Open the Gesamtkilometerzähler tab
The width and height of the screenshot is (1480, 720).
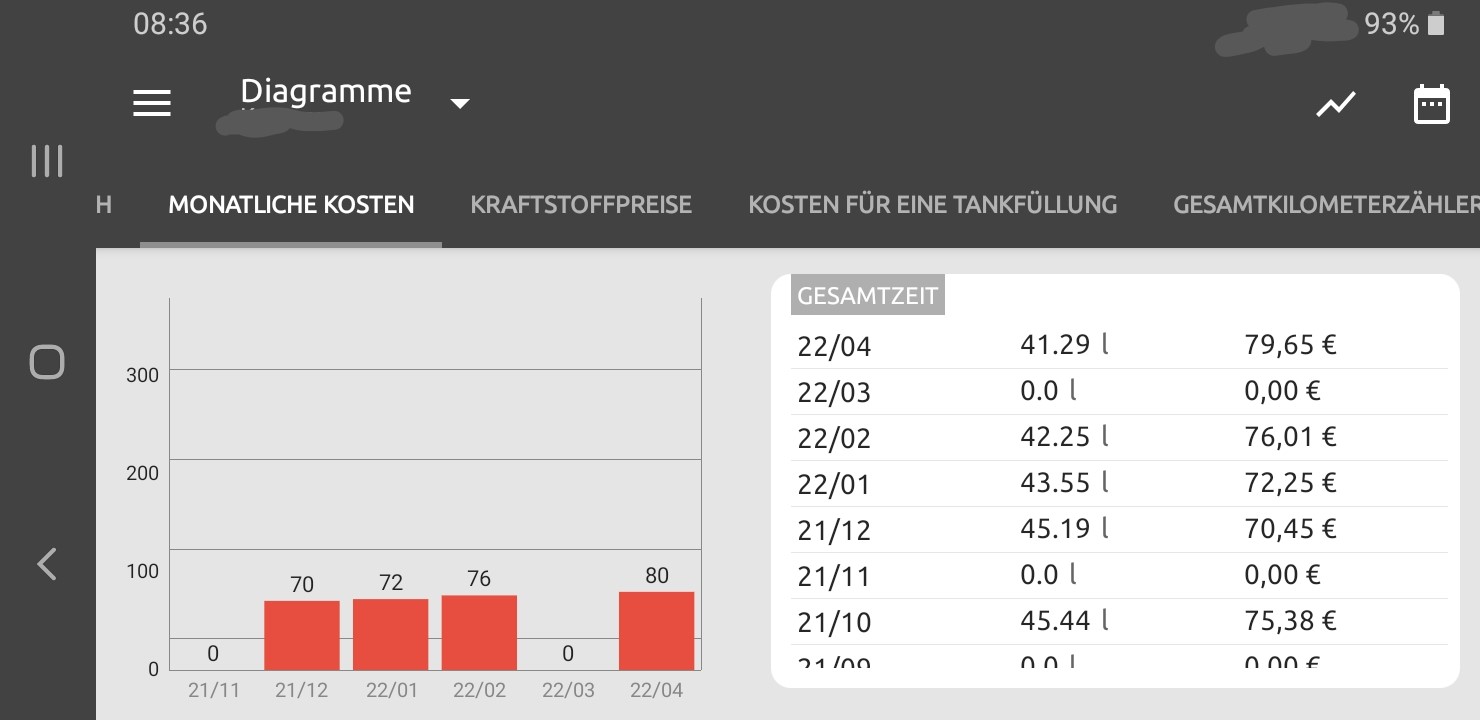point(1326,205)
